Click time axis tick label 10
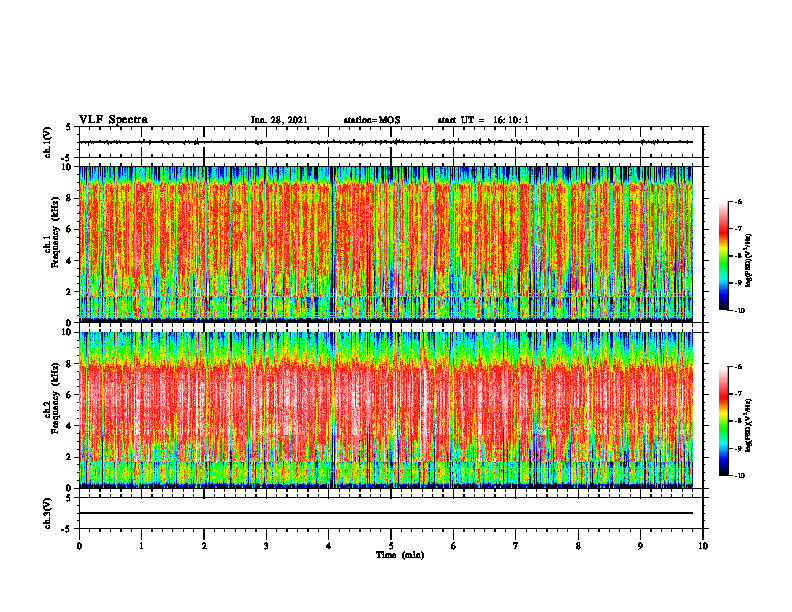 [x=703, y=546]
